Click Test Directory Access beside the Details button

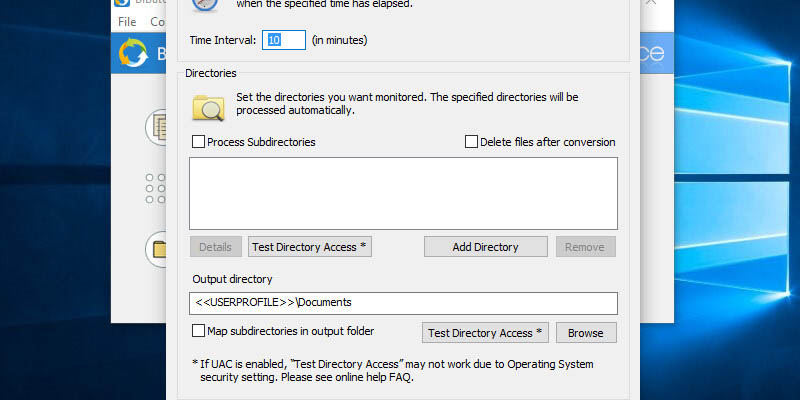310,247
